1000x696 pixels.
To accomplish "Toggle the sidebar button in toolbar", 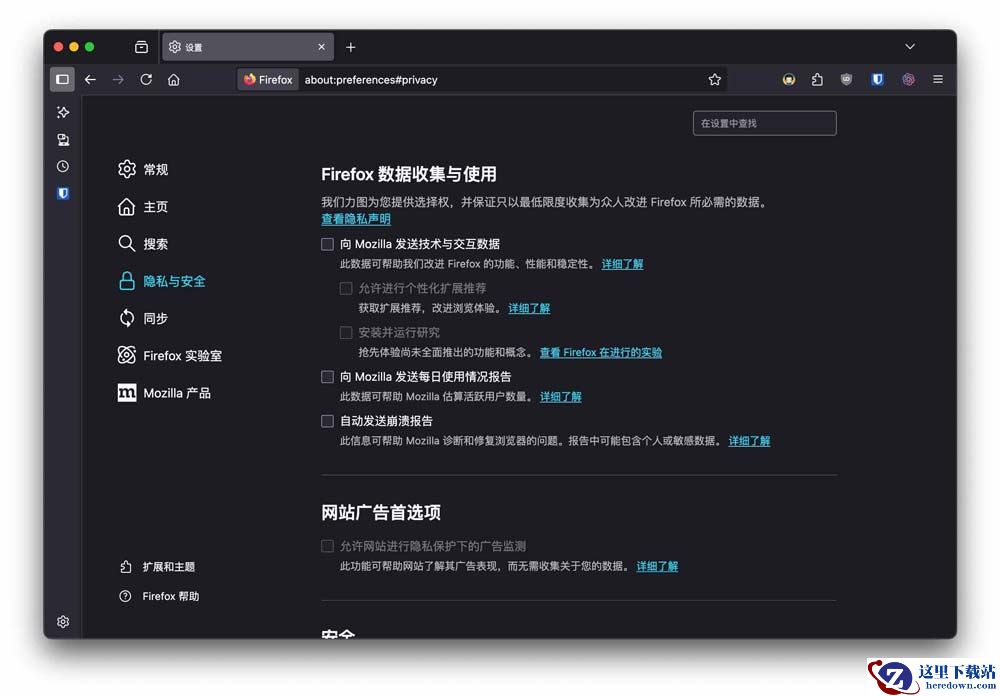I will (62, 80).
